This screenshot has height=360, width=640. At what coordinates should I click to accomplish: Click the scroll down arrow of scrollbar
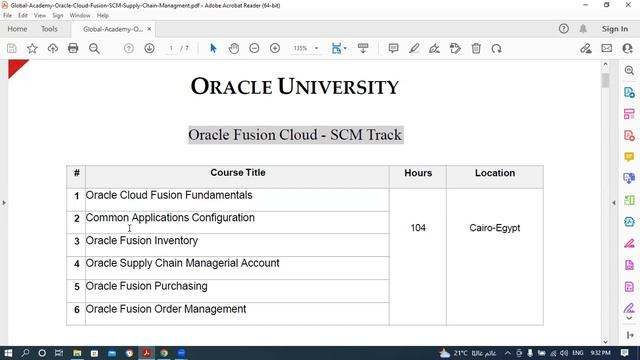(x=605, y=342)
